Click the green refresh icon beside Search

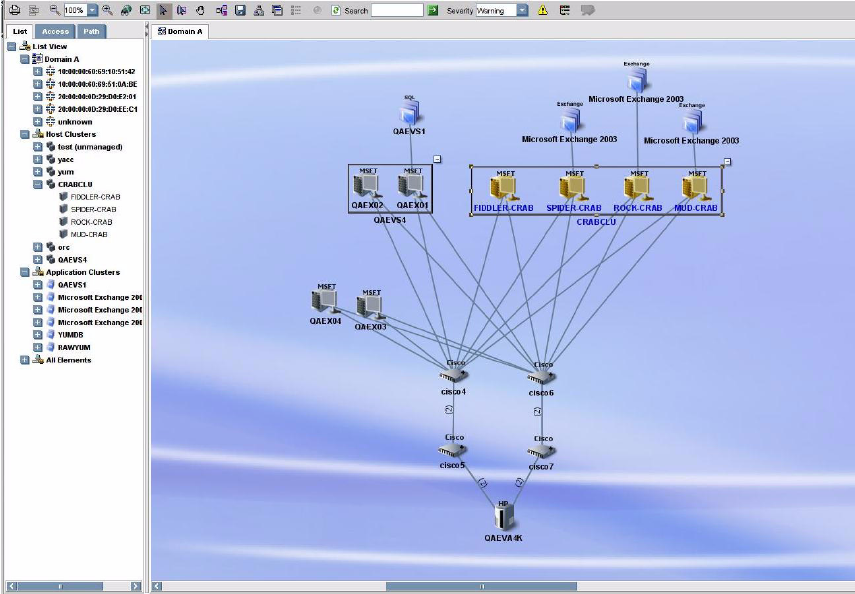[336, 10]
